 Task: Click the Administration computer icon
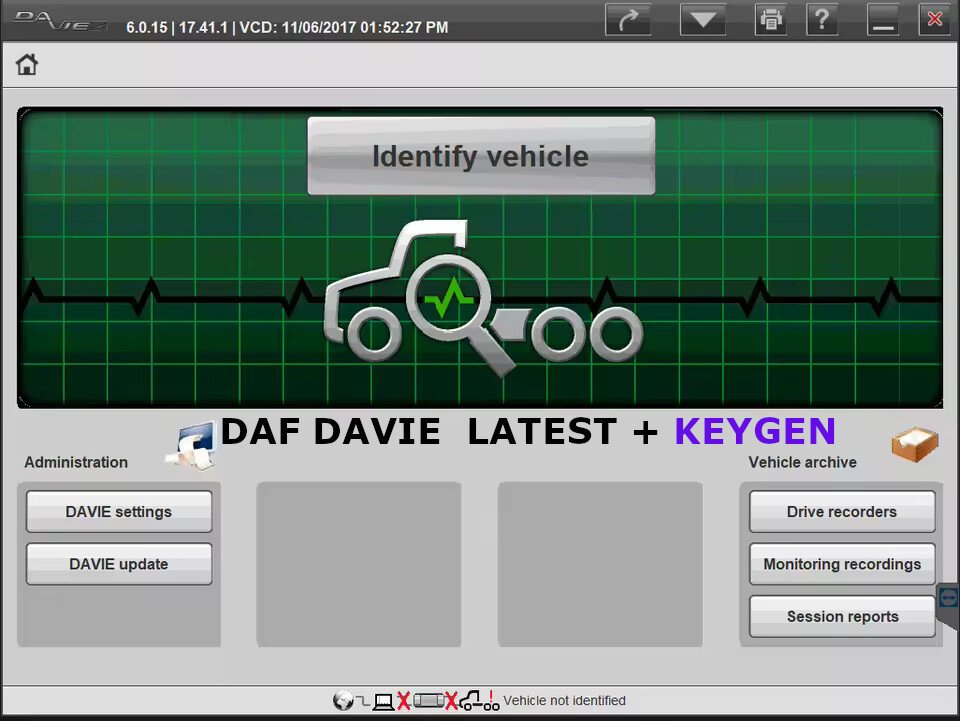pyautogui.click(x=188, y=445)
